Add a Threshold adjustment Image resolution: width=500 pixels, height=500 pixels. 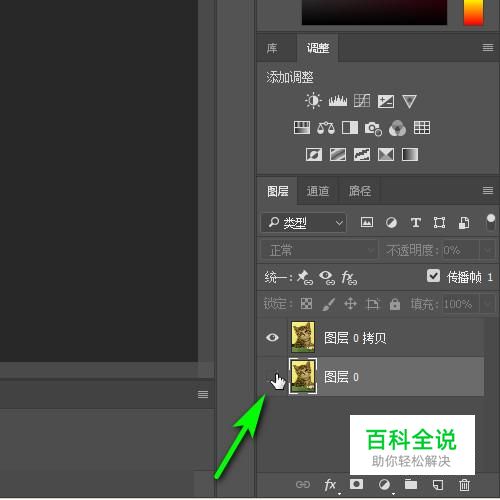pos(362,154)
